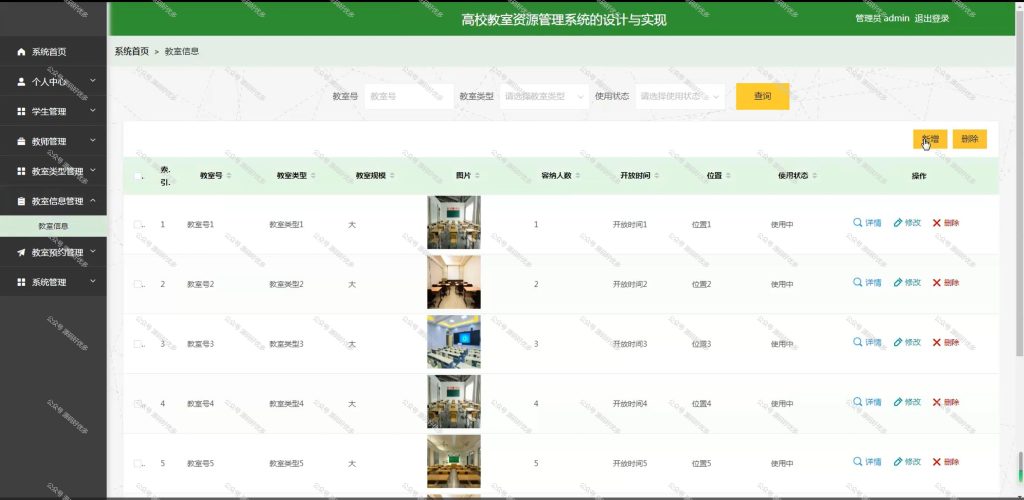Click into the 教室号 search input
1024x500 pixels.
(409, 96)
